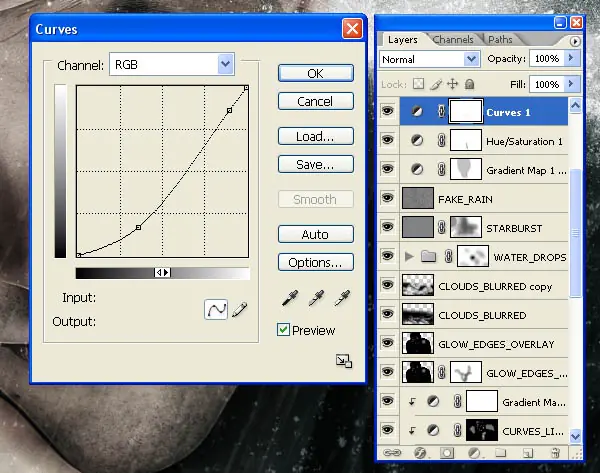The width and height of the screenshot is (600, 473).
Task: Switch to the Channels tab
Action: point(453,39)
